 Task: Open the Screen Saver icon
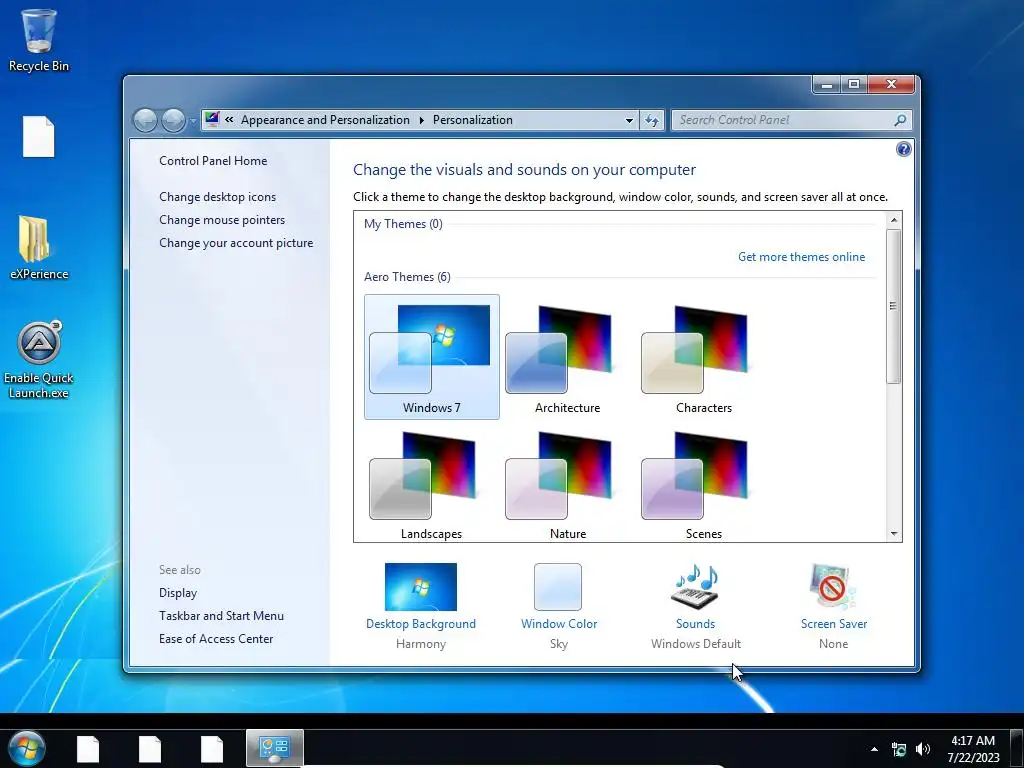833,587
